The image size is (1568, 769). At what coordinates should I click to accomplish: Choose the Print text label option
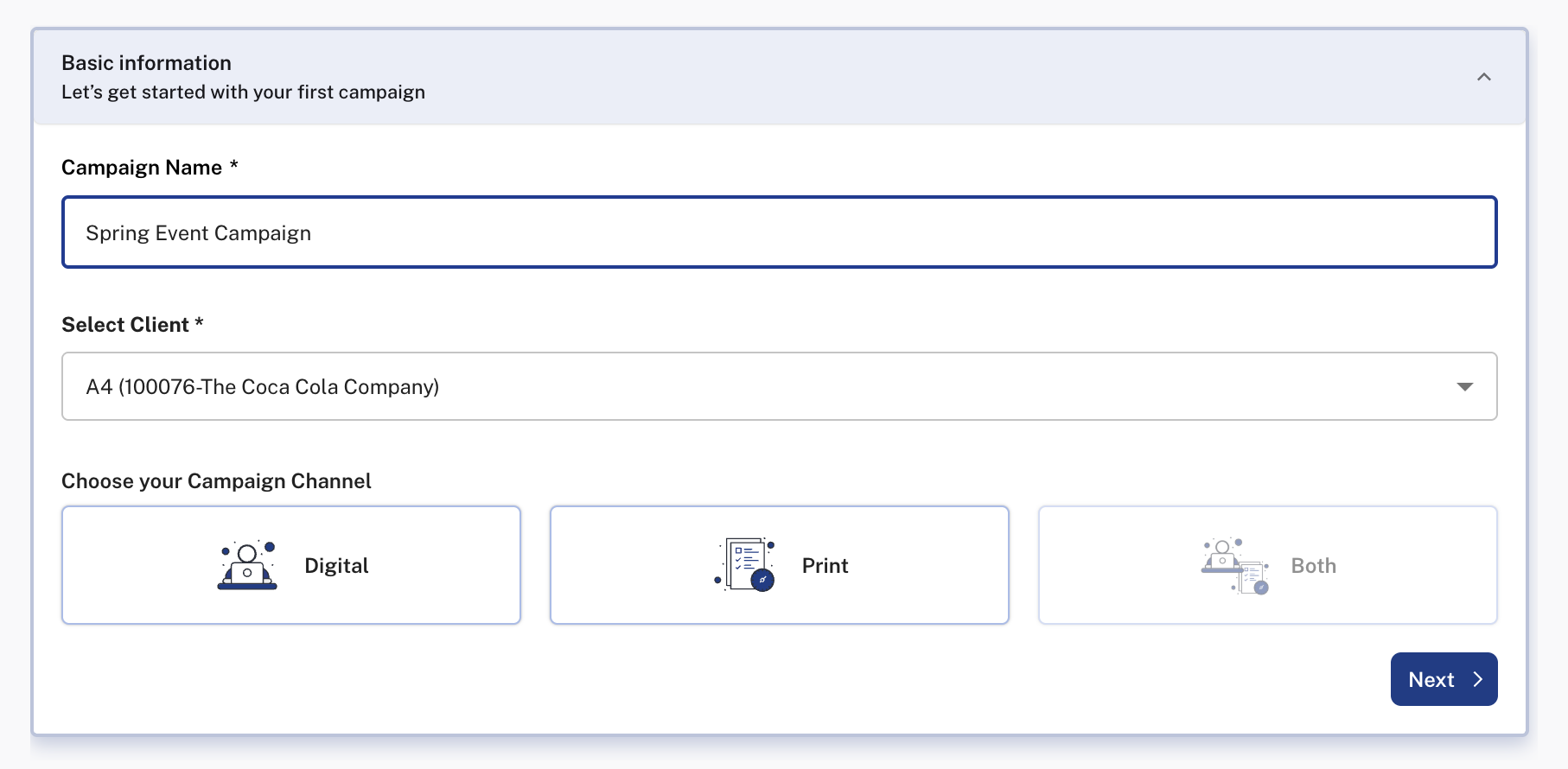click(x=825, y=566)
